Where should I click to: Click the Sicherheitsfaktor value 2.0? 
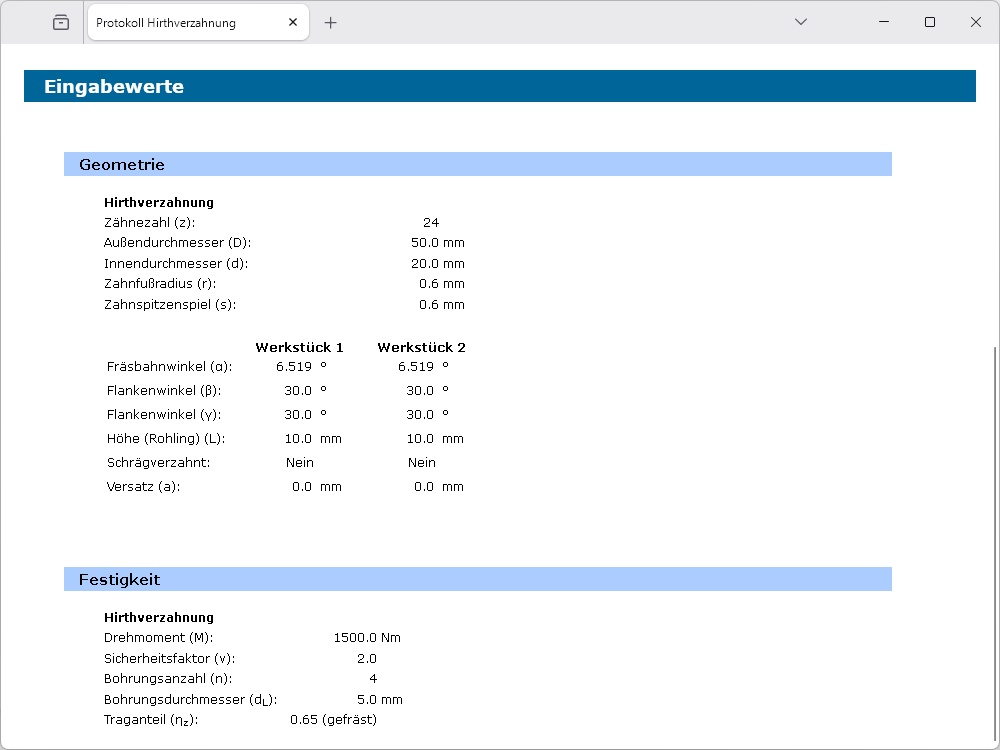coord(367,658)
